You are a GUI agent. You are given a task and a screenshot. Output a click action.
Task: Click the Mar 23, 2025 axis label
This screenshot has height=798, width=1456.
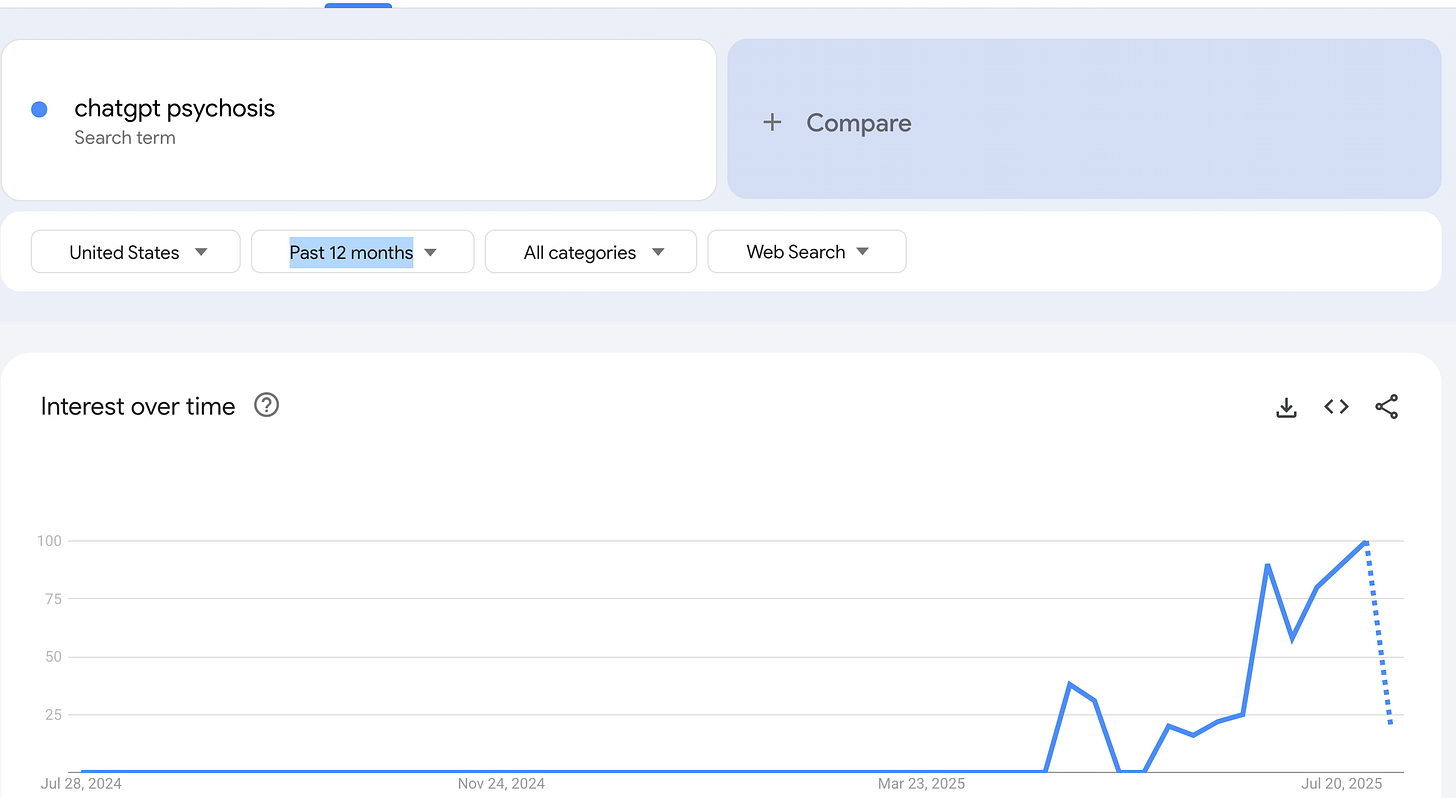[921, 783]
